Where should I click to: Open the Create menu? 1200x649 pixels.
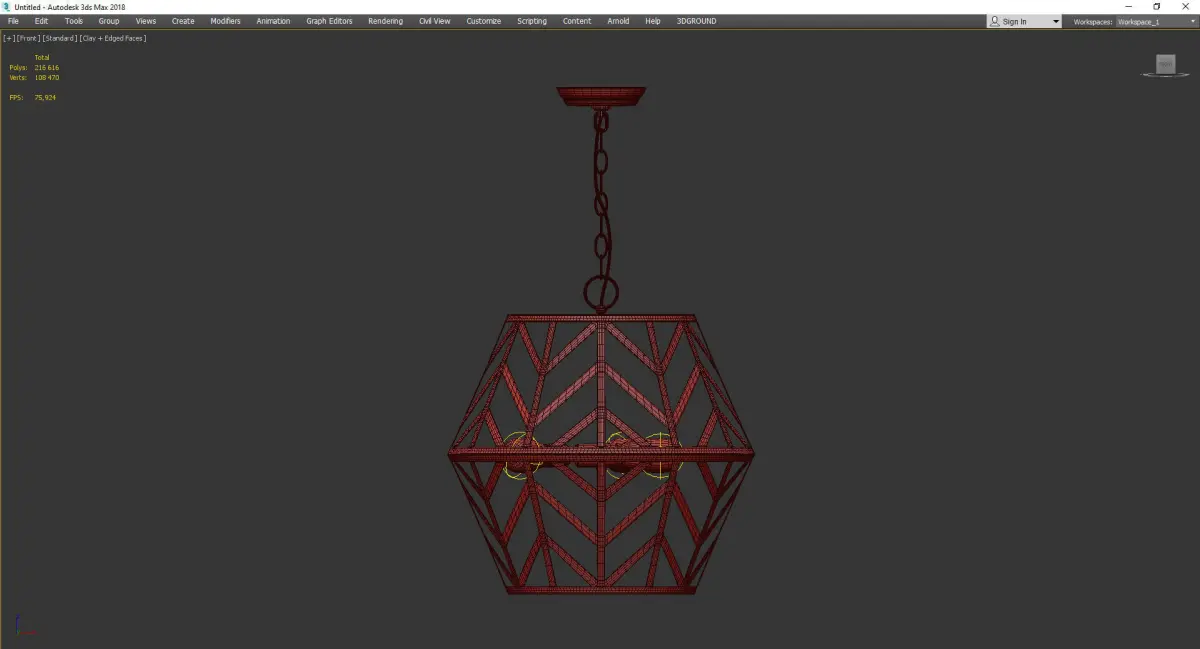coord(183,21)
